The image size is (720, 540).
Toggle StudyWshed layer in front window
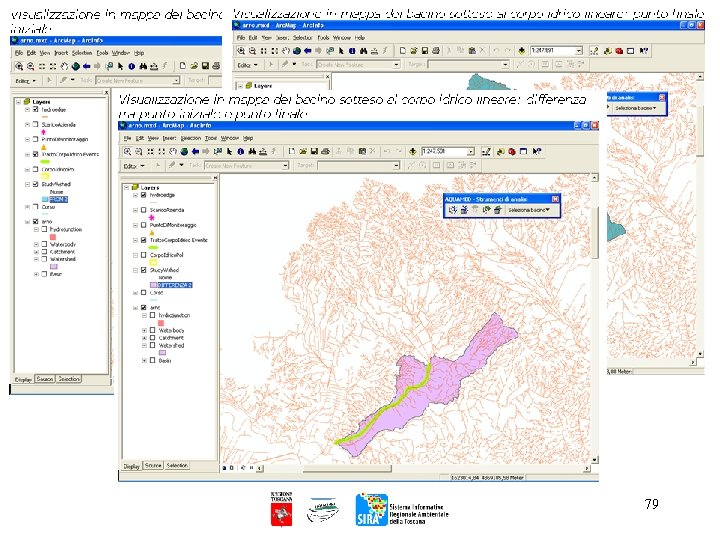point(143,270)
